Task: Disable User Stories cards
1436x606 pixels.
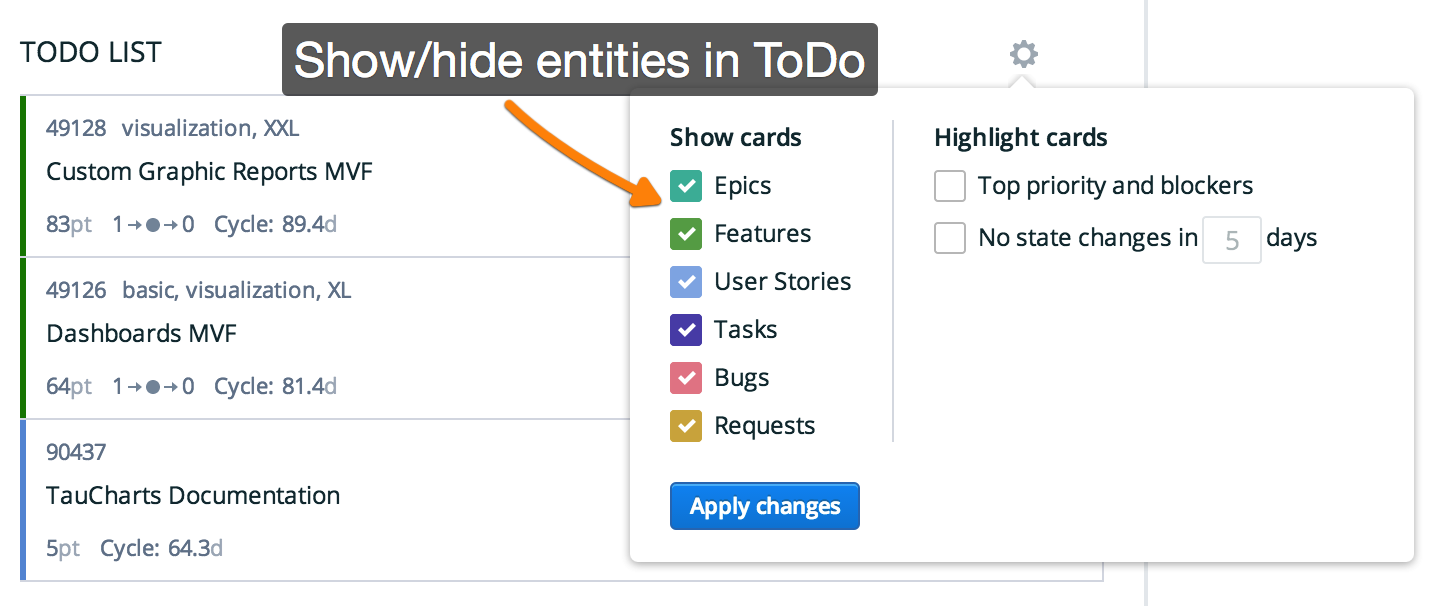Action: 686,282
